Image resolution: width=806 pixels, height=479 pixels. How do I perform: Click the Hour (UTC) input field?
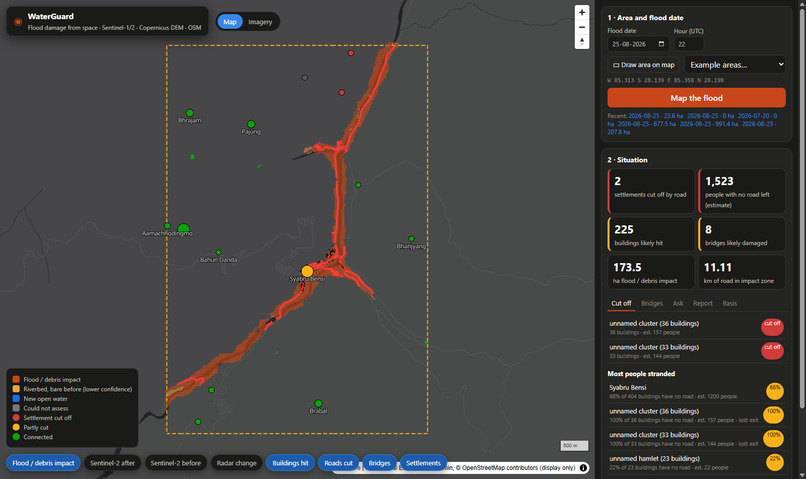pos(688,44)
